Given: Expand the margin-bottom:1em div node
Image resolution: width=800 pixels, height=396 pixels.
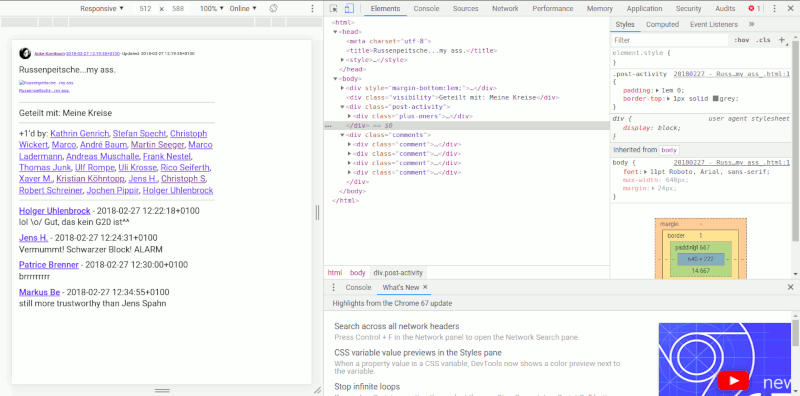Looking at the screenshot, I should click(342, 88).
